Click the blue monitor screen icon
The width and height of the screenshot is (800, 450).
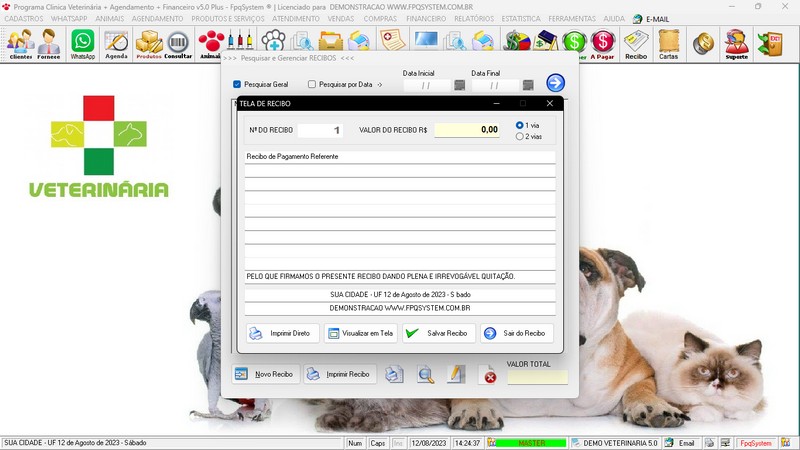(426, 40)
